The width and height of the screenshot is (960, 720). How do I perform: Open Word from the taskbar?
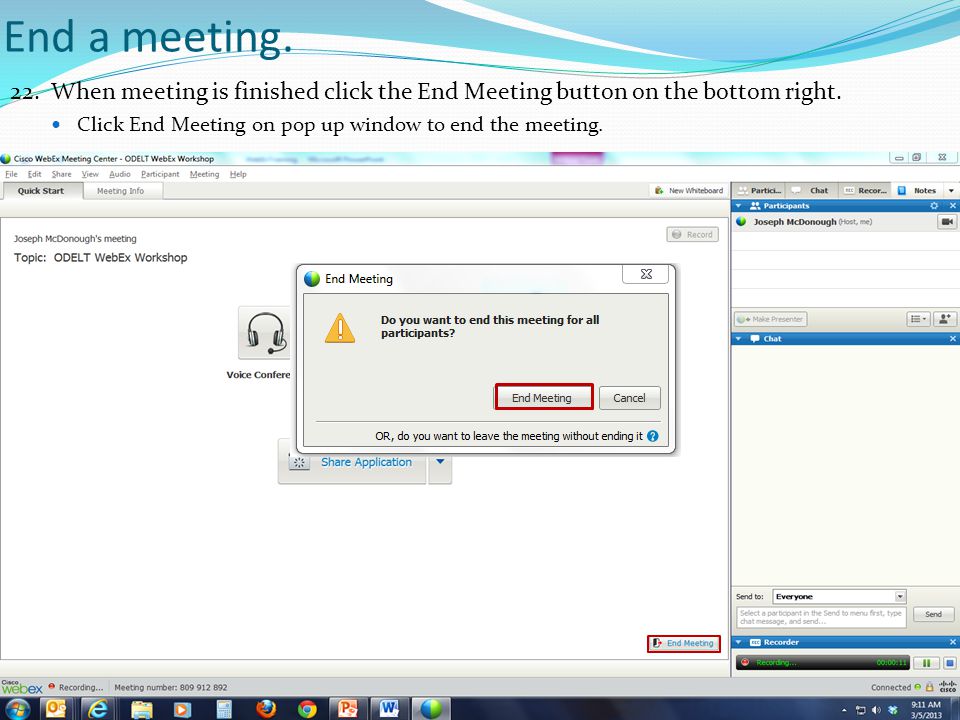tap(389, 709)
